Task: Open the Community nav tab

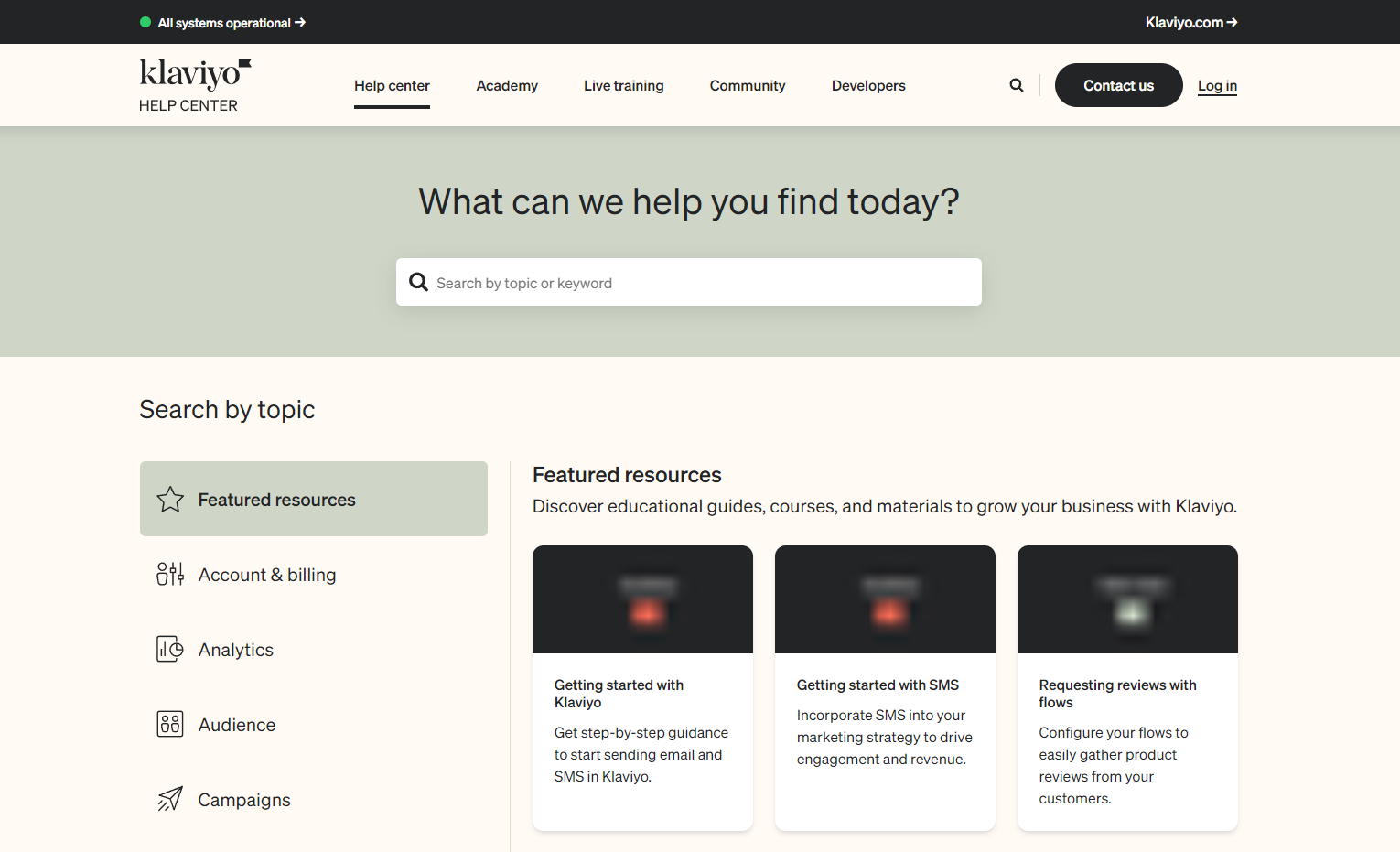Action: tap(748, 85)
